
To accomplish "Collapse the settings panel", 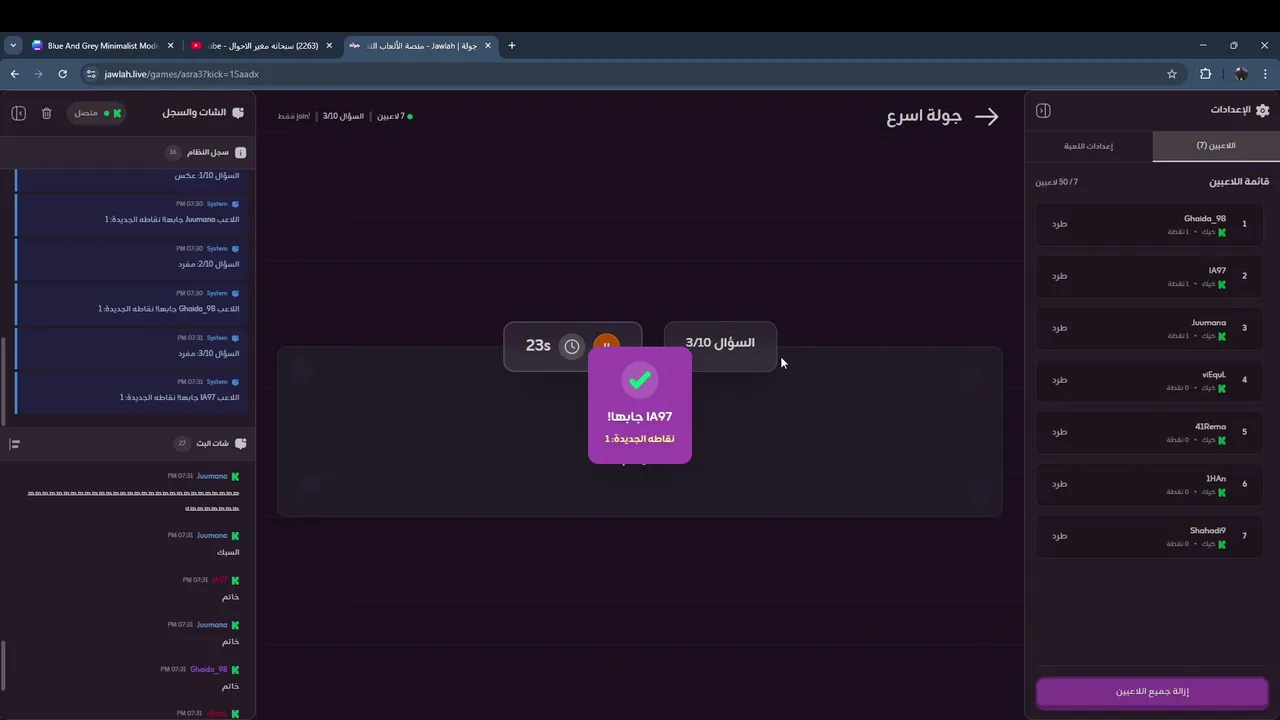I will [x=1043, y=110].
